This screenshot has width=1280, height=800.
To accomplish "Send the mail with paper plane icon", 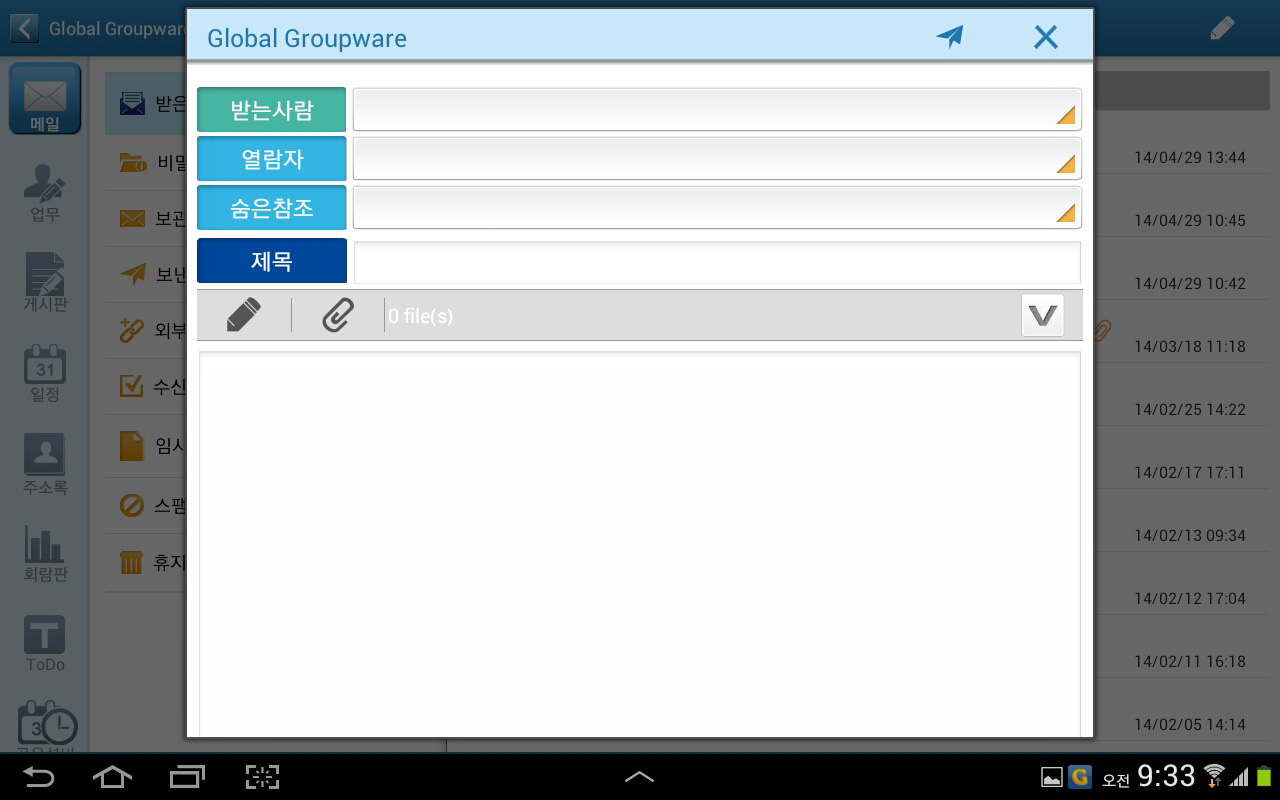I will (x=950, y=37).
